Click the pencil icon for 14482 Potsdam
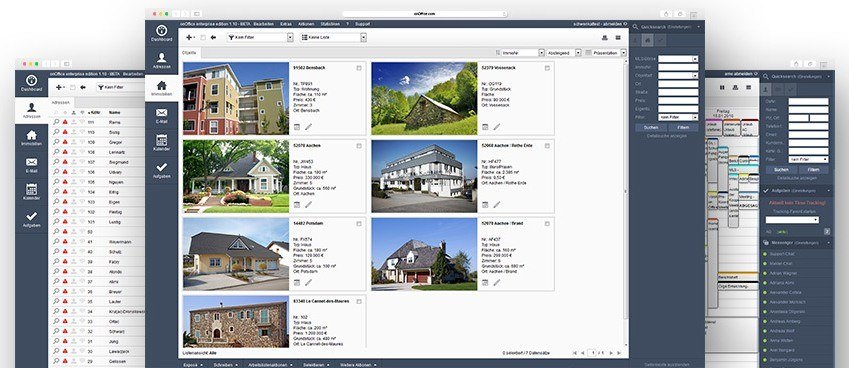Viewport: 849px width, 368px height. [309, 282]
